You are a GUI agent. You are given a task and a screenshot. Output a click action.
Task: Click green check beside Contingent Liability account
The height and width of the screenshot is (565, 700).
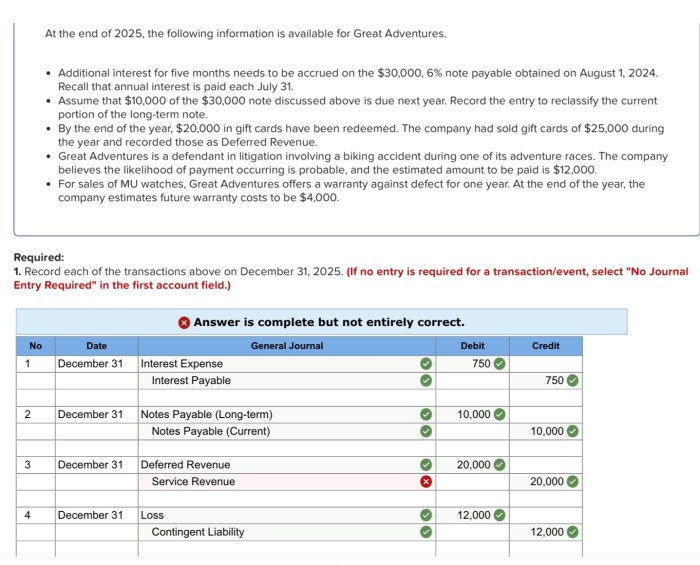426,532
